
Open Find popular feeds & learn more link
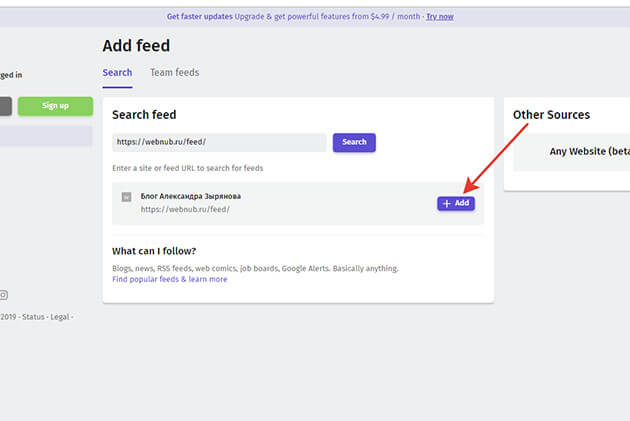(170, 279)
